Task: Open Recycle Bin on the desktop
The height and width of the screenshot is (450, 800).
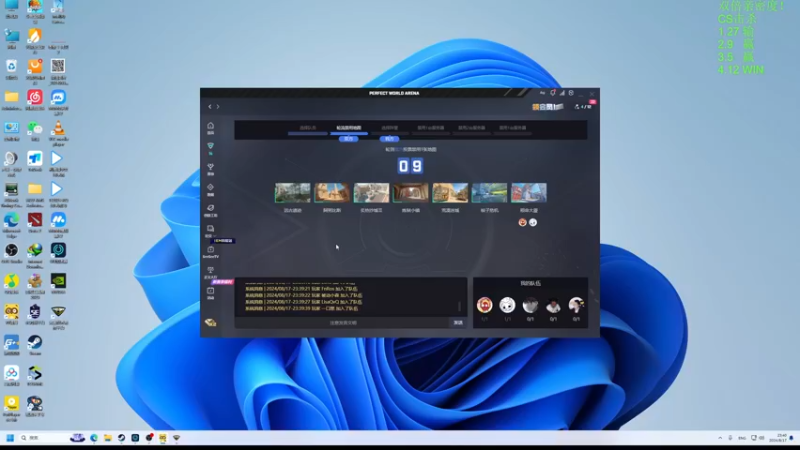Action: (11, 69)
